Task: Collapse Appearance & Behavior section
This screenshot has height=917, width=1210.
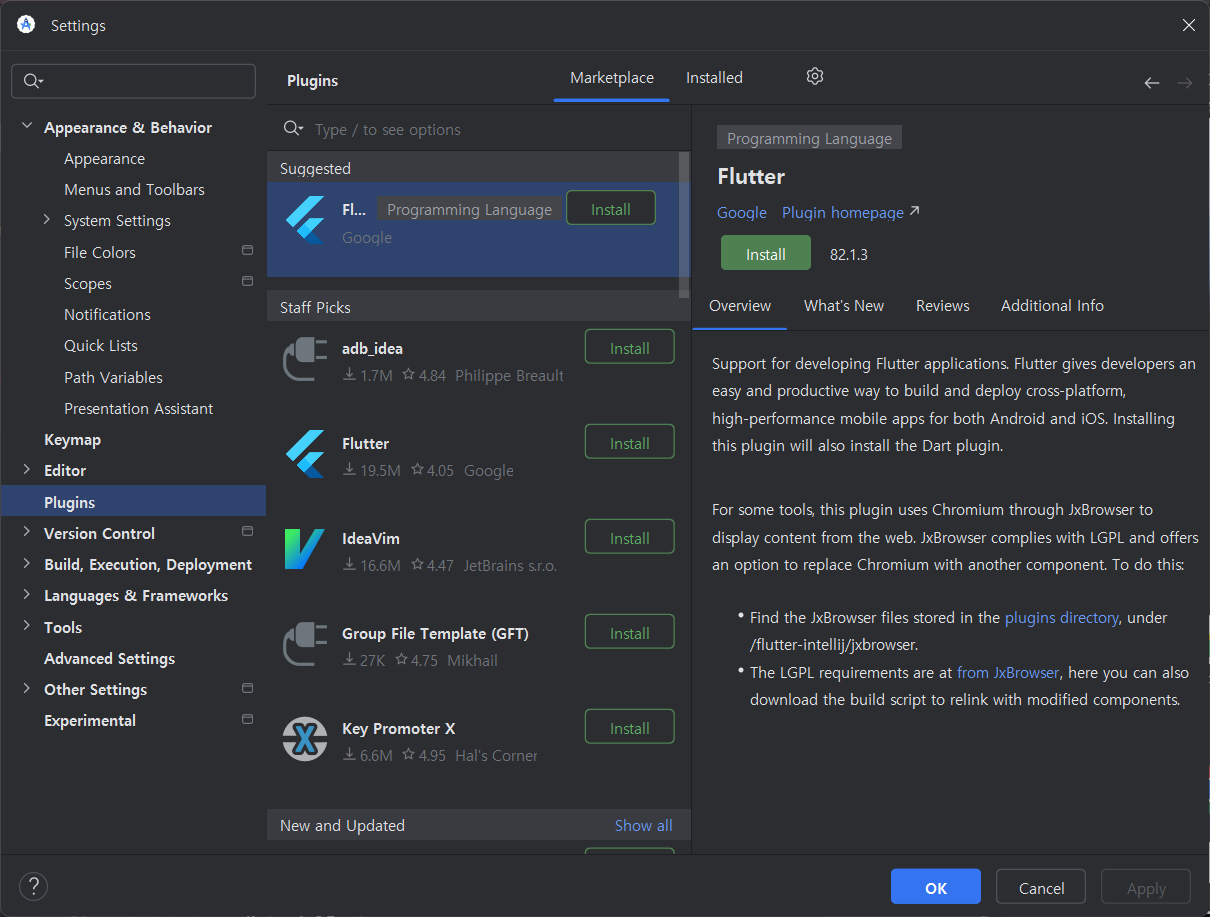Action: click(x=26, y=127)
